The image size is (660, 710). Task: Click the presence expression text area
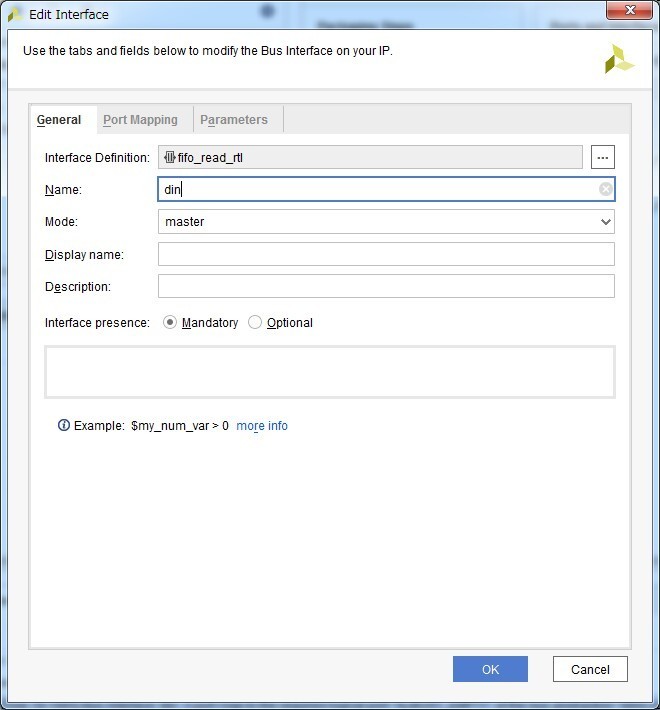point(330,372)
